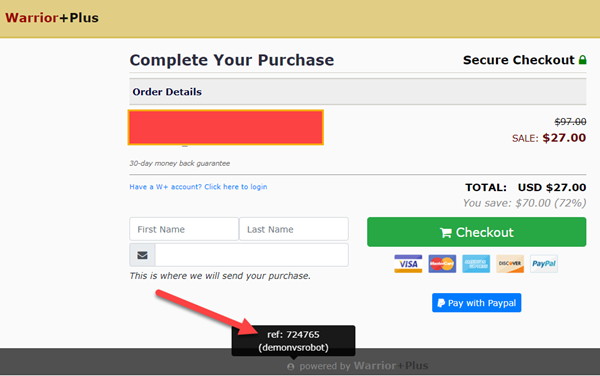The width and height of the screenshot is (600, 376).
Task: Click the PayPal payment logo icon
Action: pyautogui.click(x=544, y=264)
